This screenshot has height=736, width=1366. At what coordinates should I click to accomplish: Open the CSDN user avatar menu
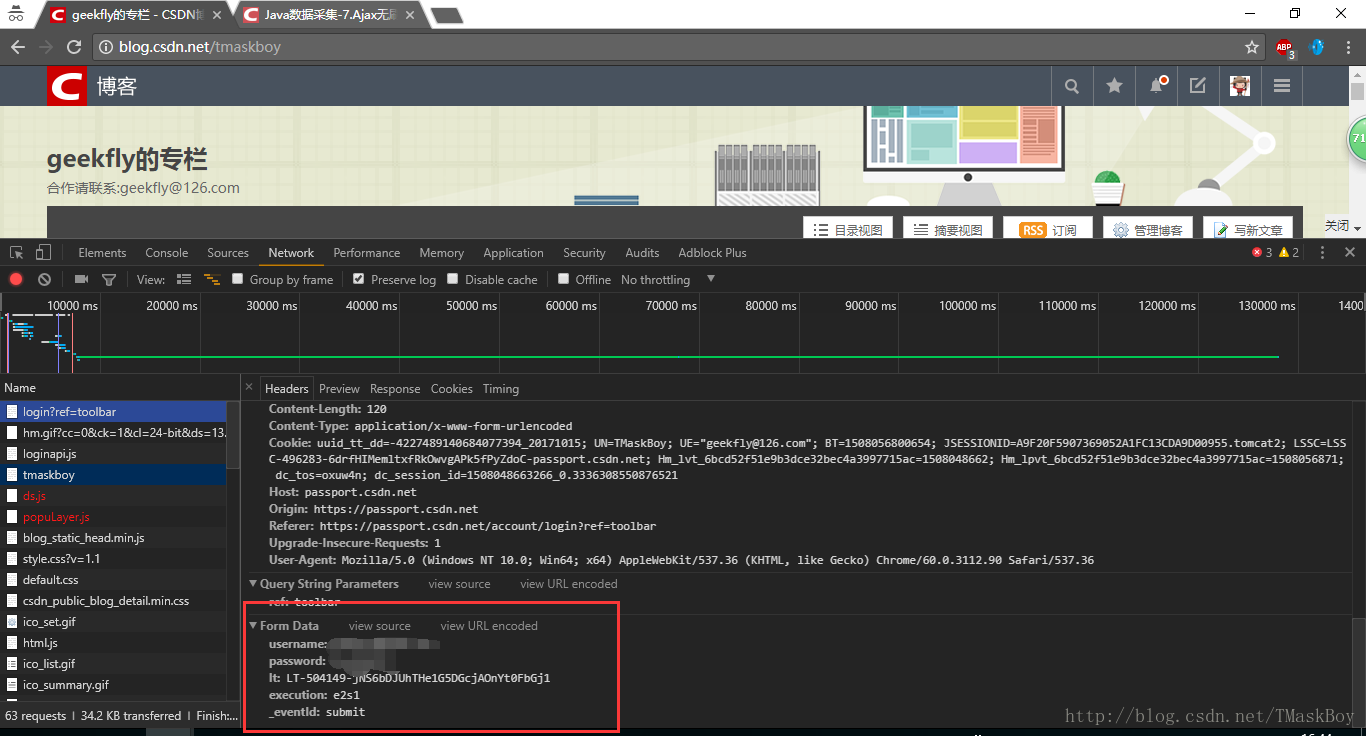[x=1240, y=86]
